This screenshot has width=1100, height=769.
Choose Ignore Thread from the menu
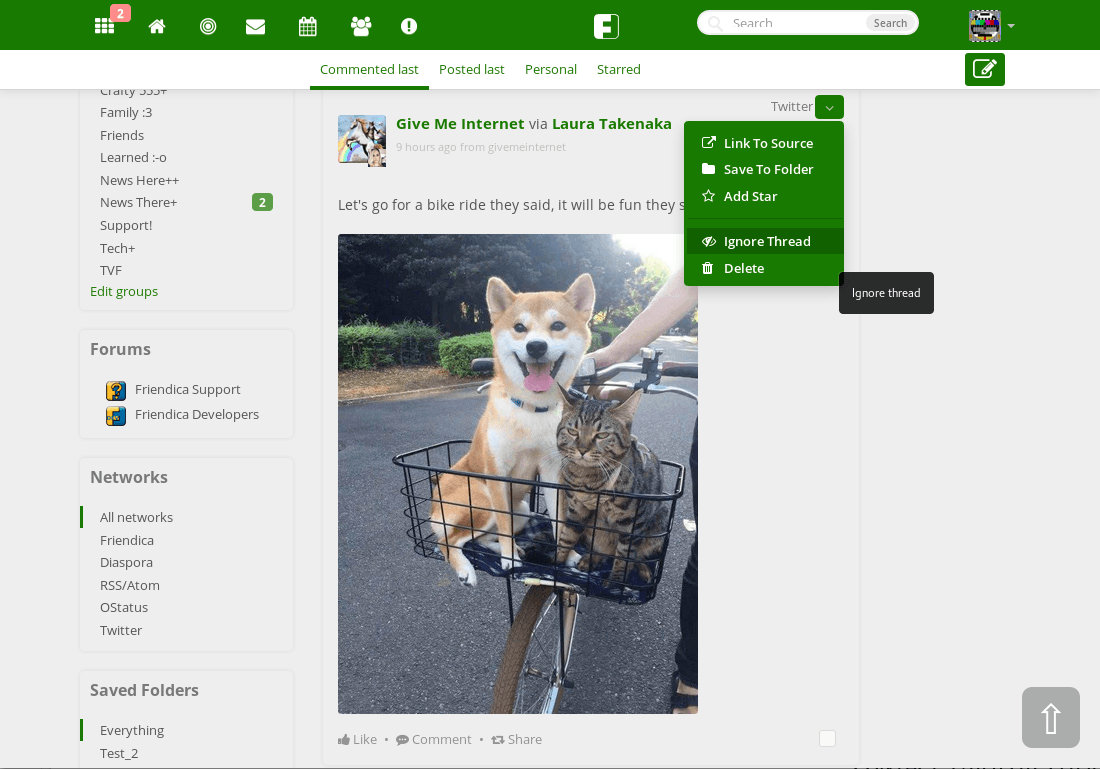(x=767, y=241)
